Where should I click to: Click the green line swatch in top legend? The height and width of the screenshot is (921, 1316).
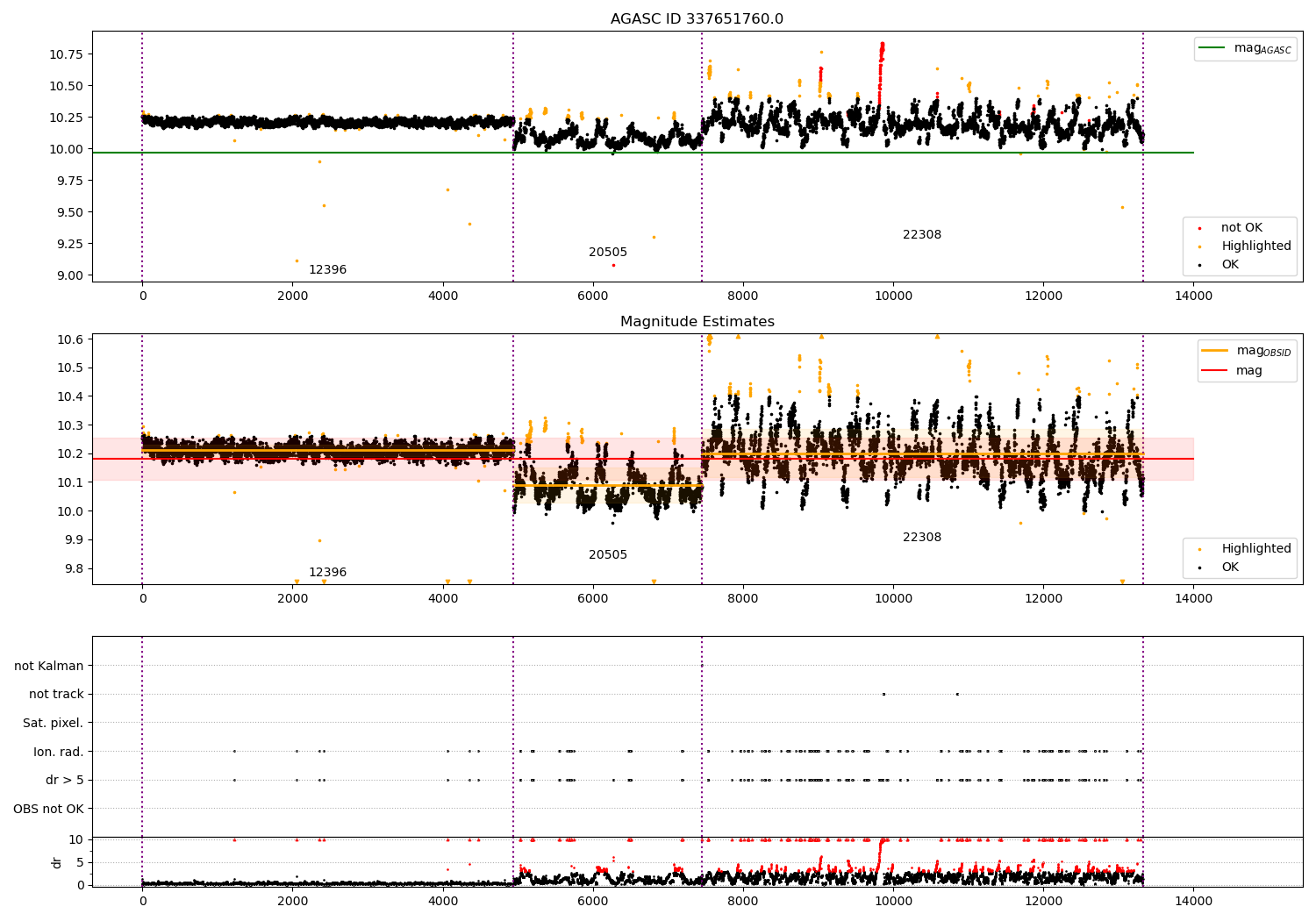tap(1213, 48)
